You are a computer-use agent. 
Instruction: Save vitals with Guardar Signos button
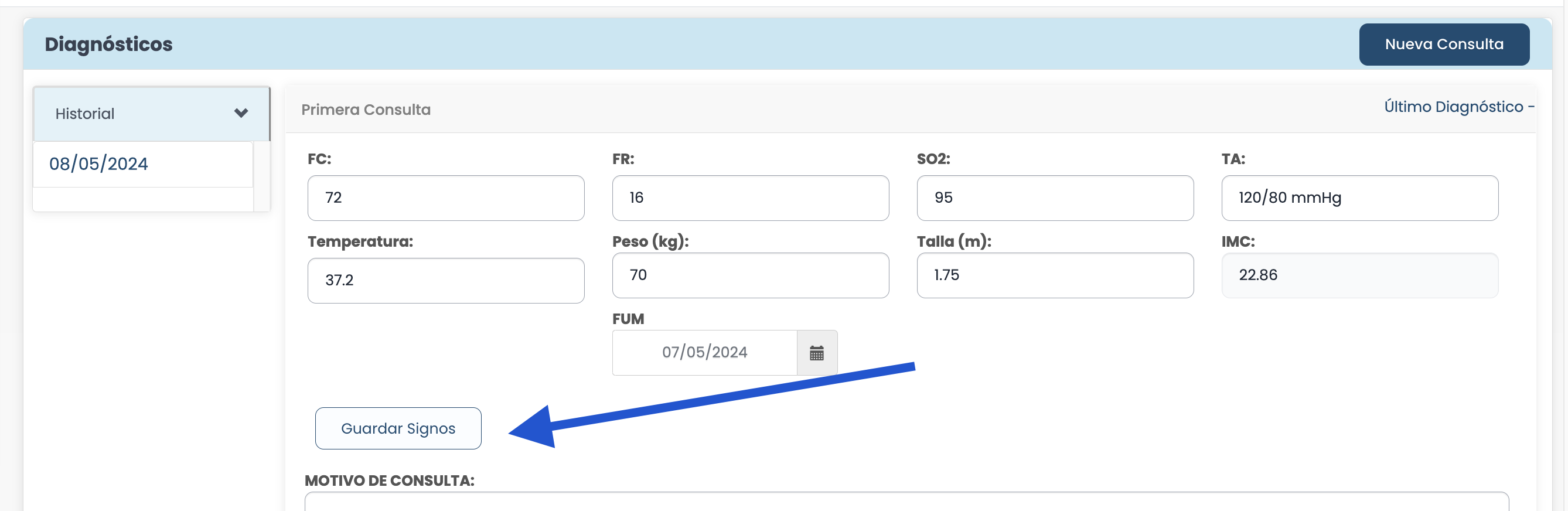398,428
